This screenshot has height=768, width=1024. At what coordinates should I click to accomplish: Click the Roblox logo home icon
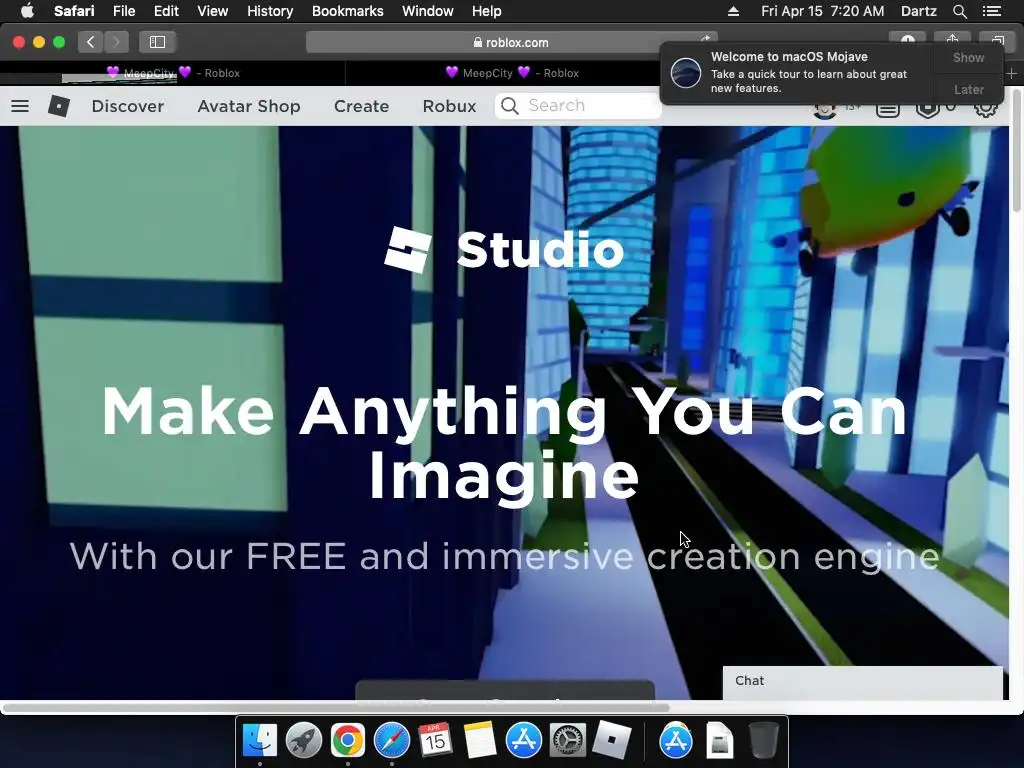[59, 106]
